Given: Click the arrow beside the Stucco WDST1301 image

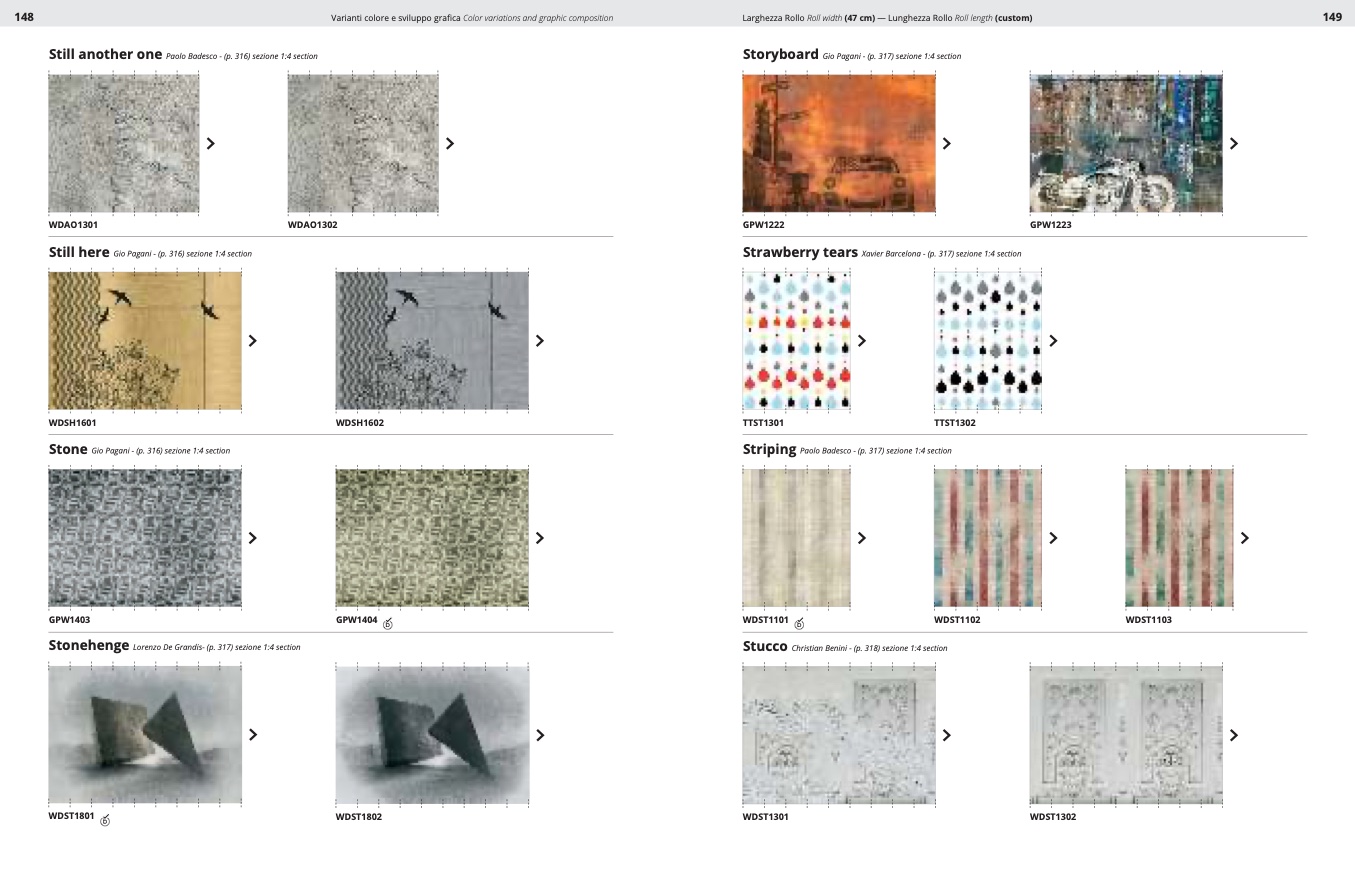Looking at the screenshot, I should pos(946,735).
